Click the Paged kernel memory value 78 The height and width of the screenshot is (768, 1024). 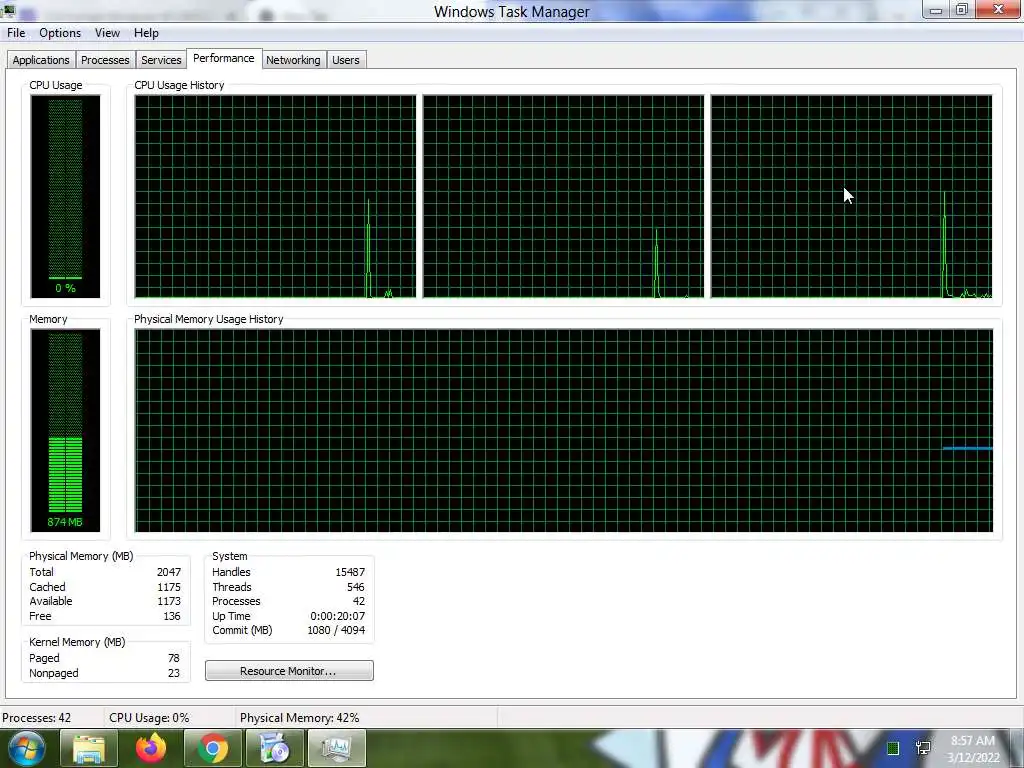point(174,658)
